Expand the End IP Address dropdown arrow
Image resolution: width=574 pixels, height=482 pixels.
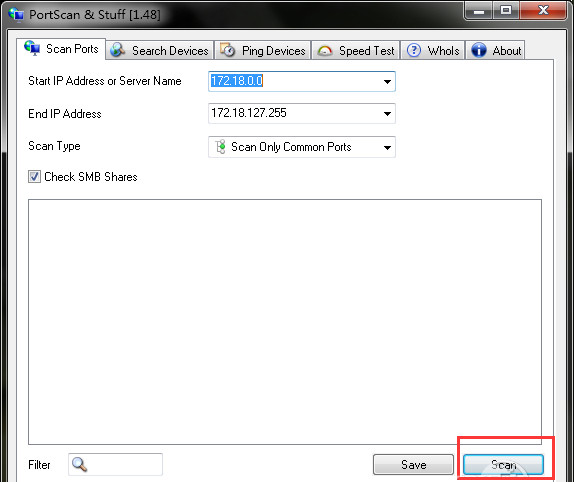[x=387, y=114]
